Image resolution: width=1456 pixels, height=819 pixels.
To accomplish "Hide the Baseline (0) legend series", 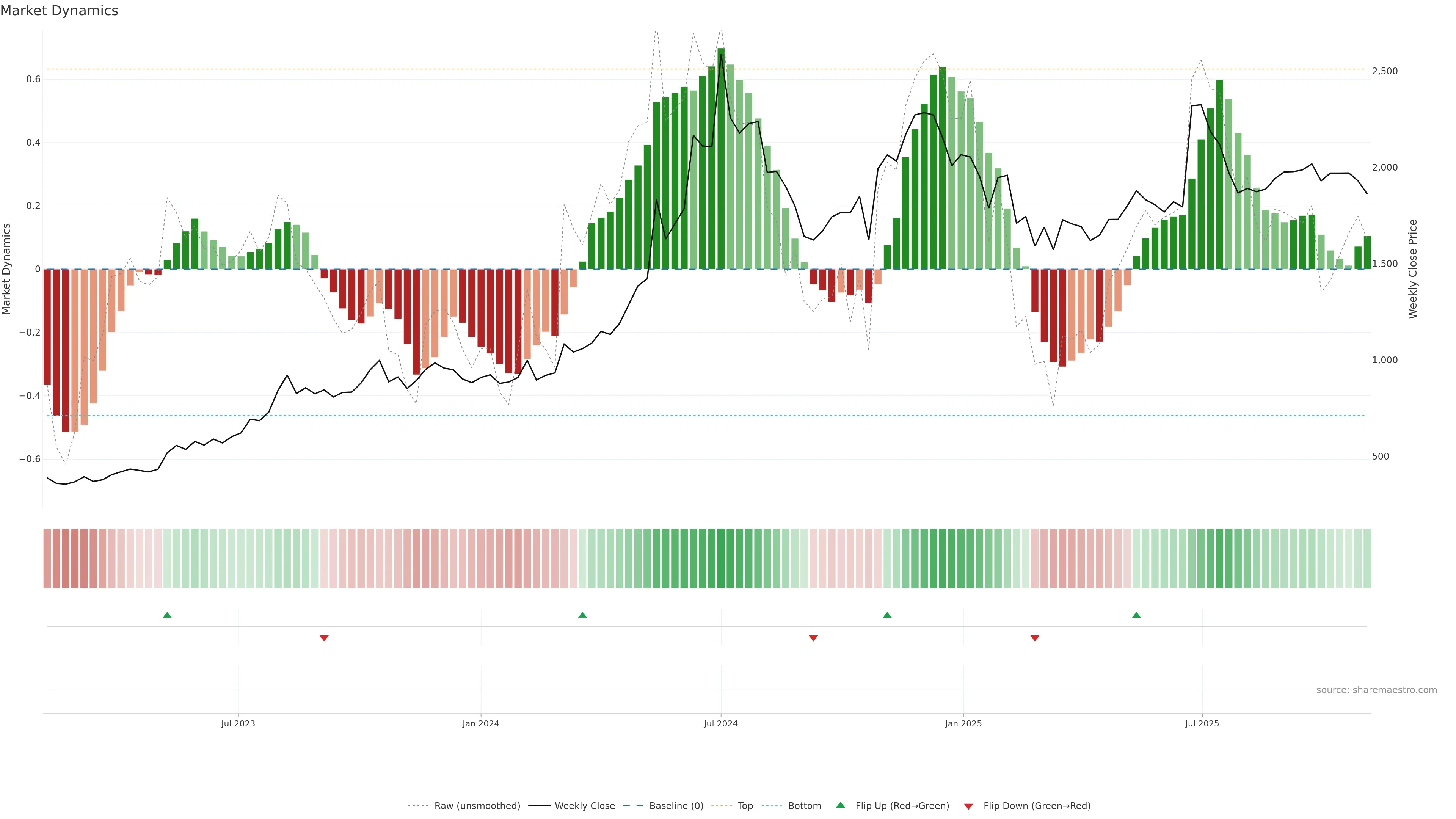I will click(x=676, y=806).
